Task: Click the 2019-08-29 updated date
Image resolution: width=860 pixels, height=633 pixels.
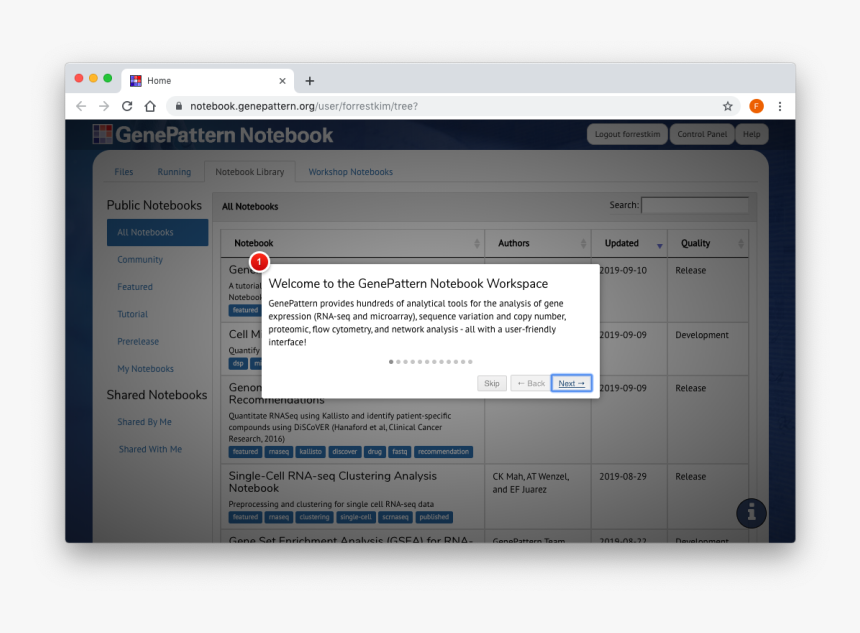Action: 623,477
